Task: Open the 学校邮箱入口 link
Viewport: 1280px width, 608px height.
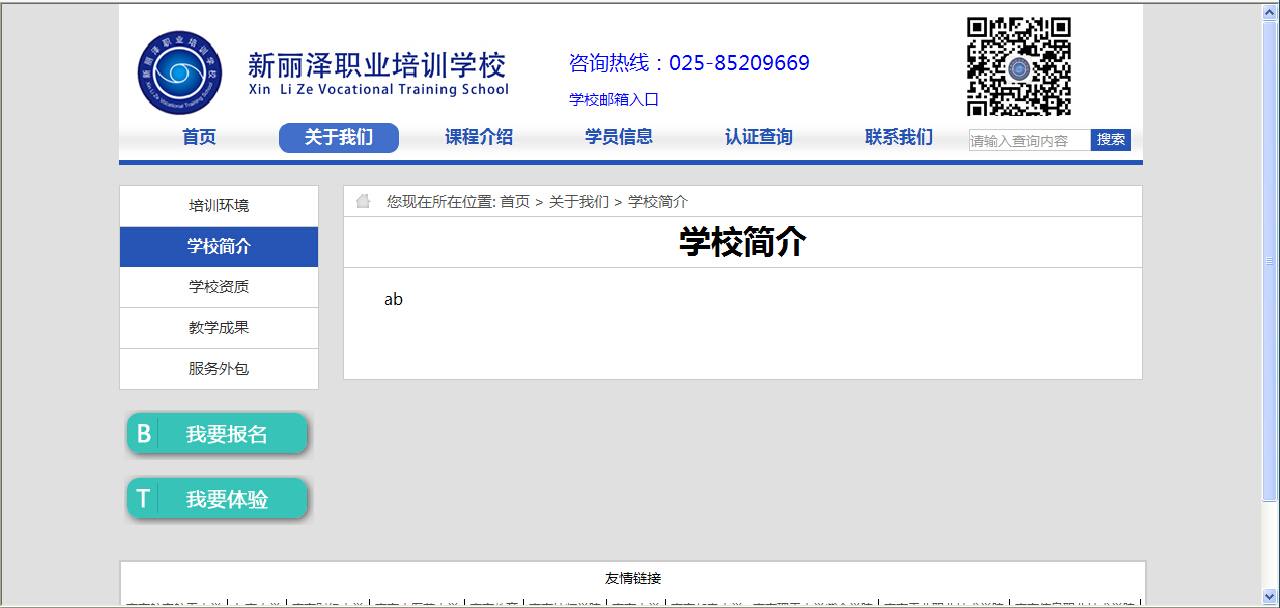Action: [614, 100]
